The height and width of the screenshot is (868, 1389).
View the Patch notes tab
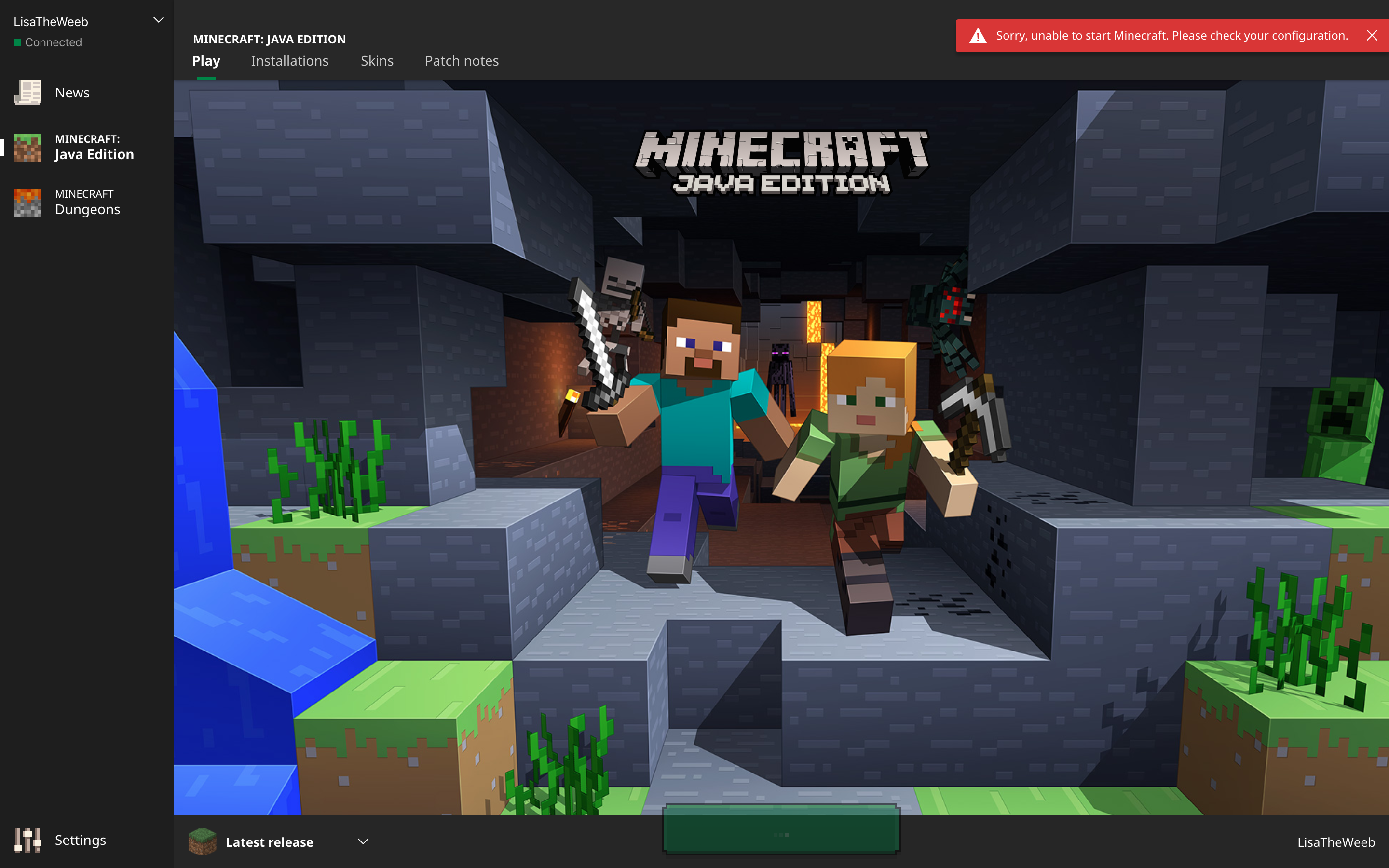(x=462, y=61)
